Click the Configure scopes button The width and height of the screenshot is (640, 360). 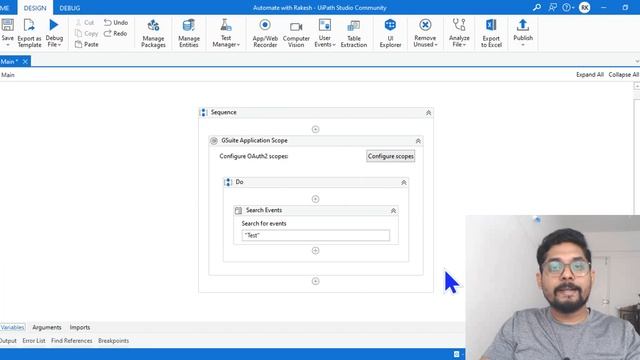(390, 156)
